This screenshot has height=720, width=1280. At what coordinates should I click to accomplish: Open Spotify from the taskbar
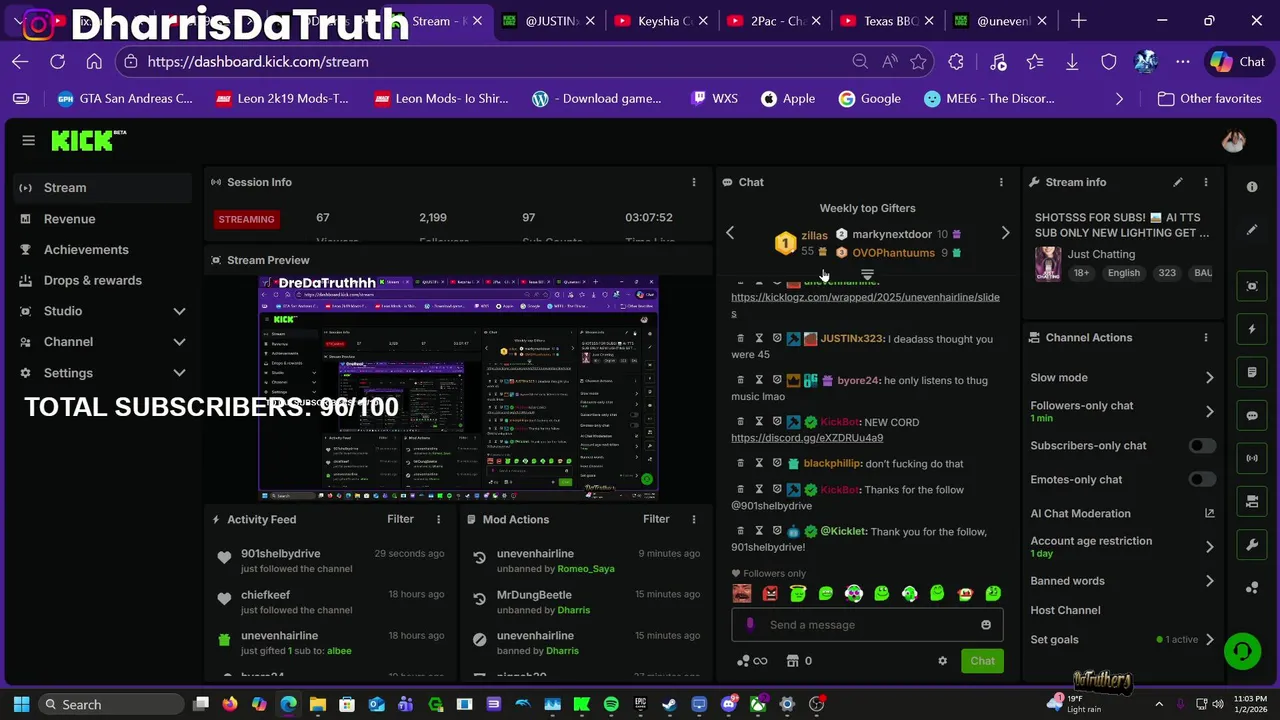tap(611, 704)
